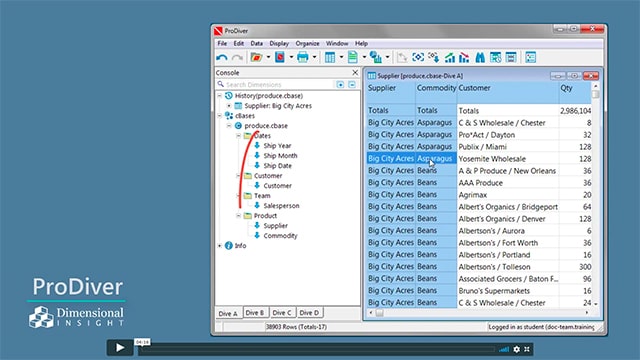
Task: Click the green report document icon
Action: (x=353, y=58)
